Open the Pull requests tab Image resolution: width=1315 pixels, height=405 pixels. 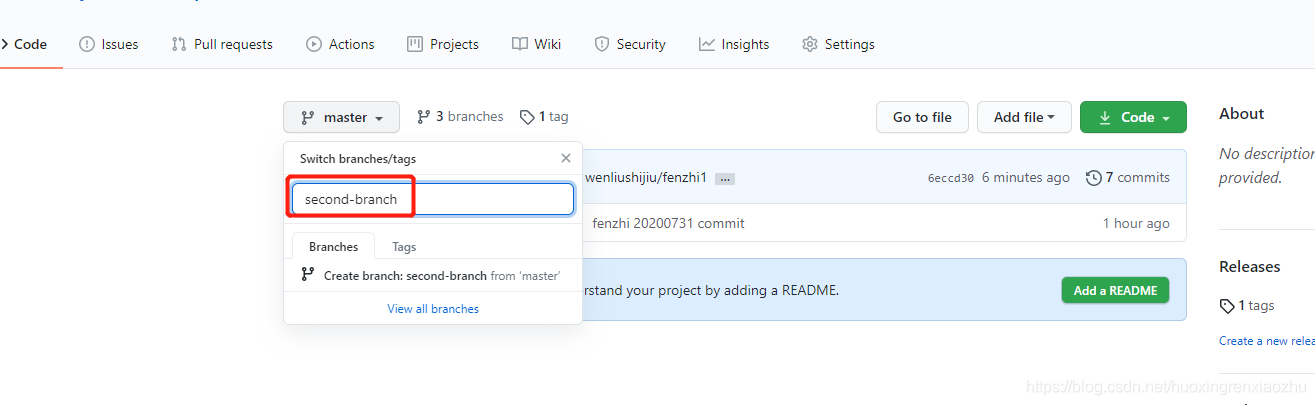222,44
